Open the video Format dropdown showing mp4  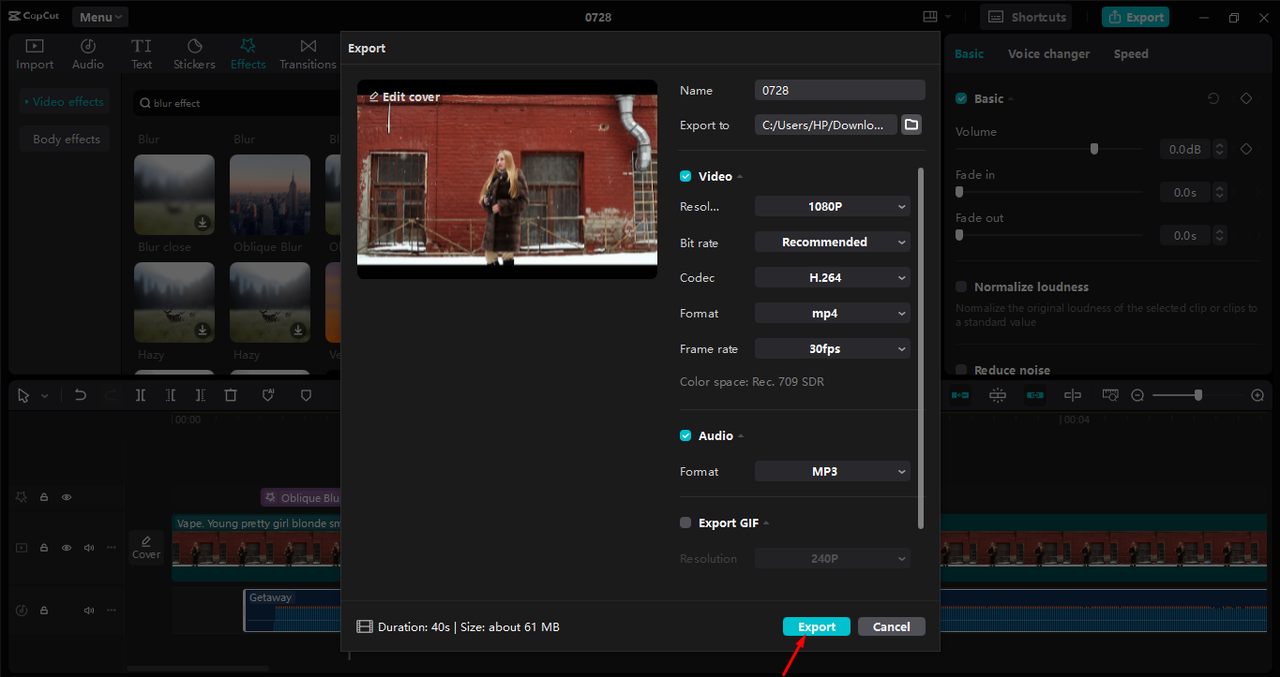point(832,313)
